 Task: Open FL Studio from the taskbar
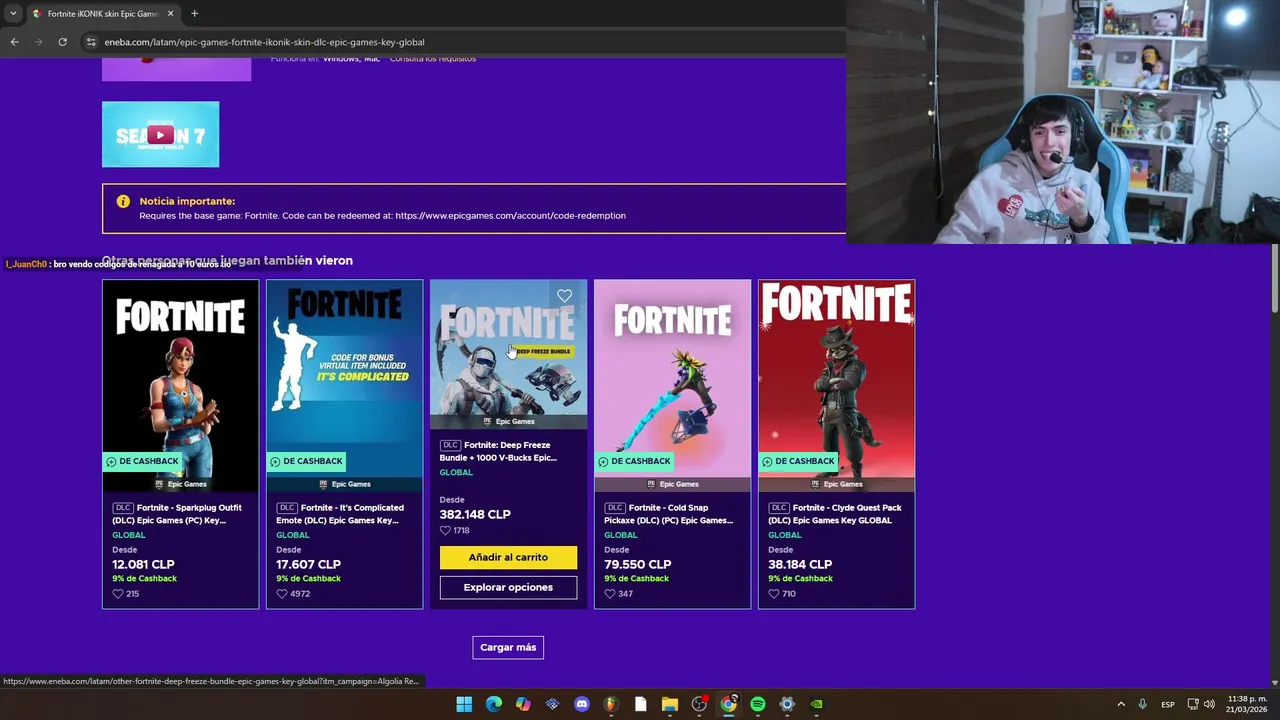pyautogui.click(x=611, y=704)
